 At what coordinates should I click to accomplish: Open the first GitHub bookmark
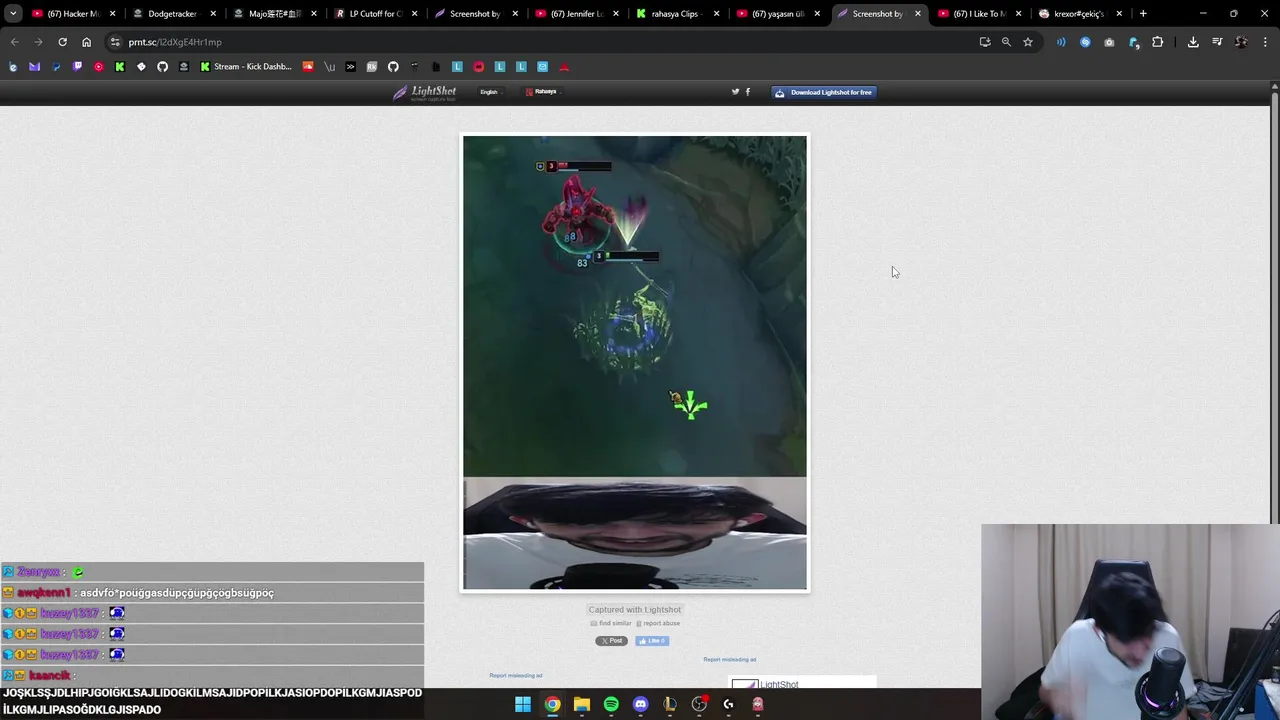coord(162,67)
